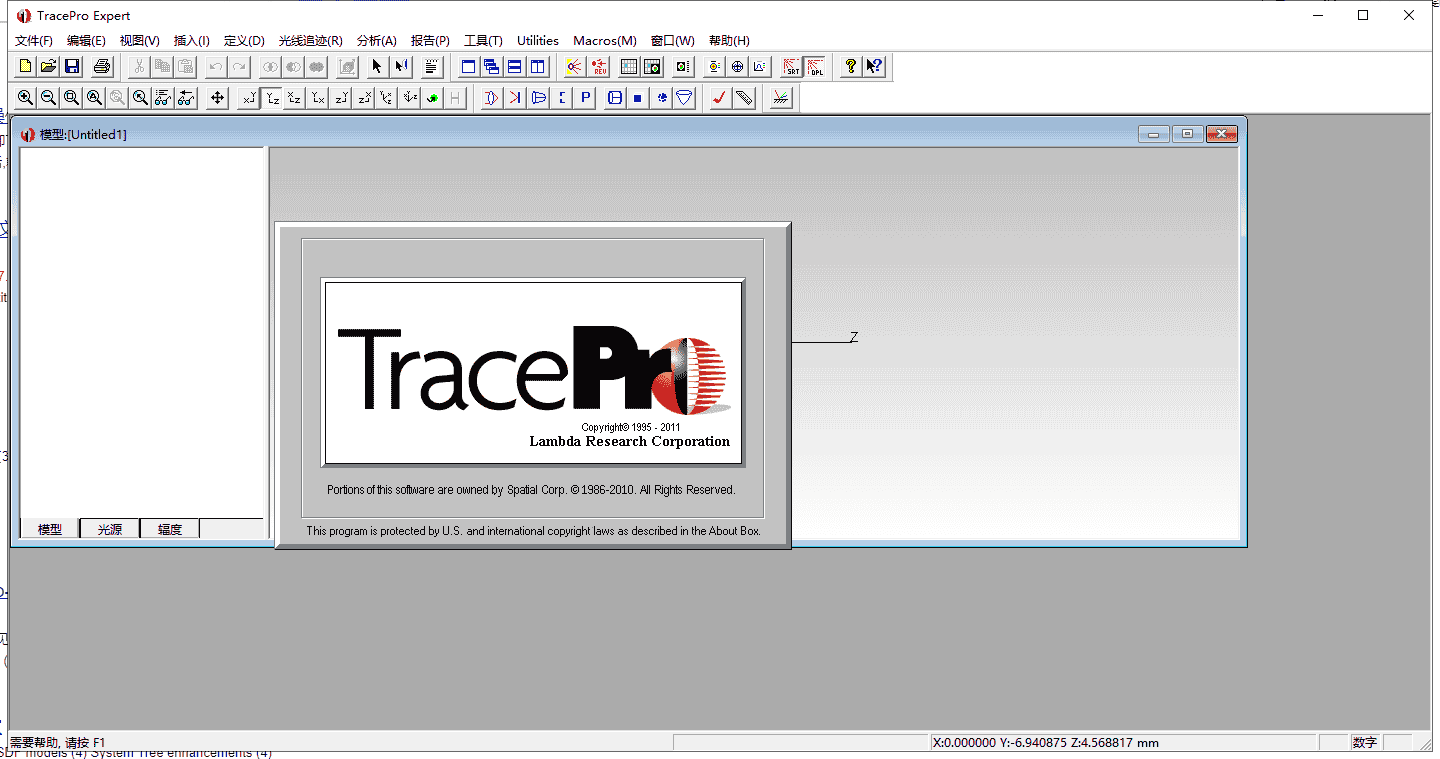The width and height of the screenshot is (1440, 759).
Task: Switch to the 辐度 tab
Action: [169, 528]
